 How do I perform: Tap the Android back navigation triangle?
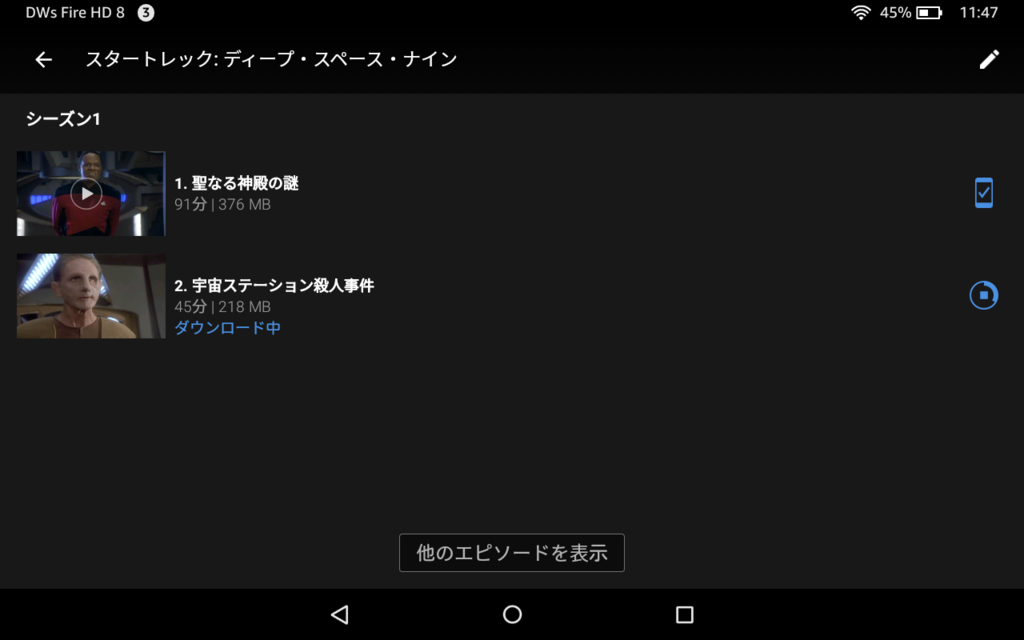(x=340, y=615)
